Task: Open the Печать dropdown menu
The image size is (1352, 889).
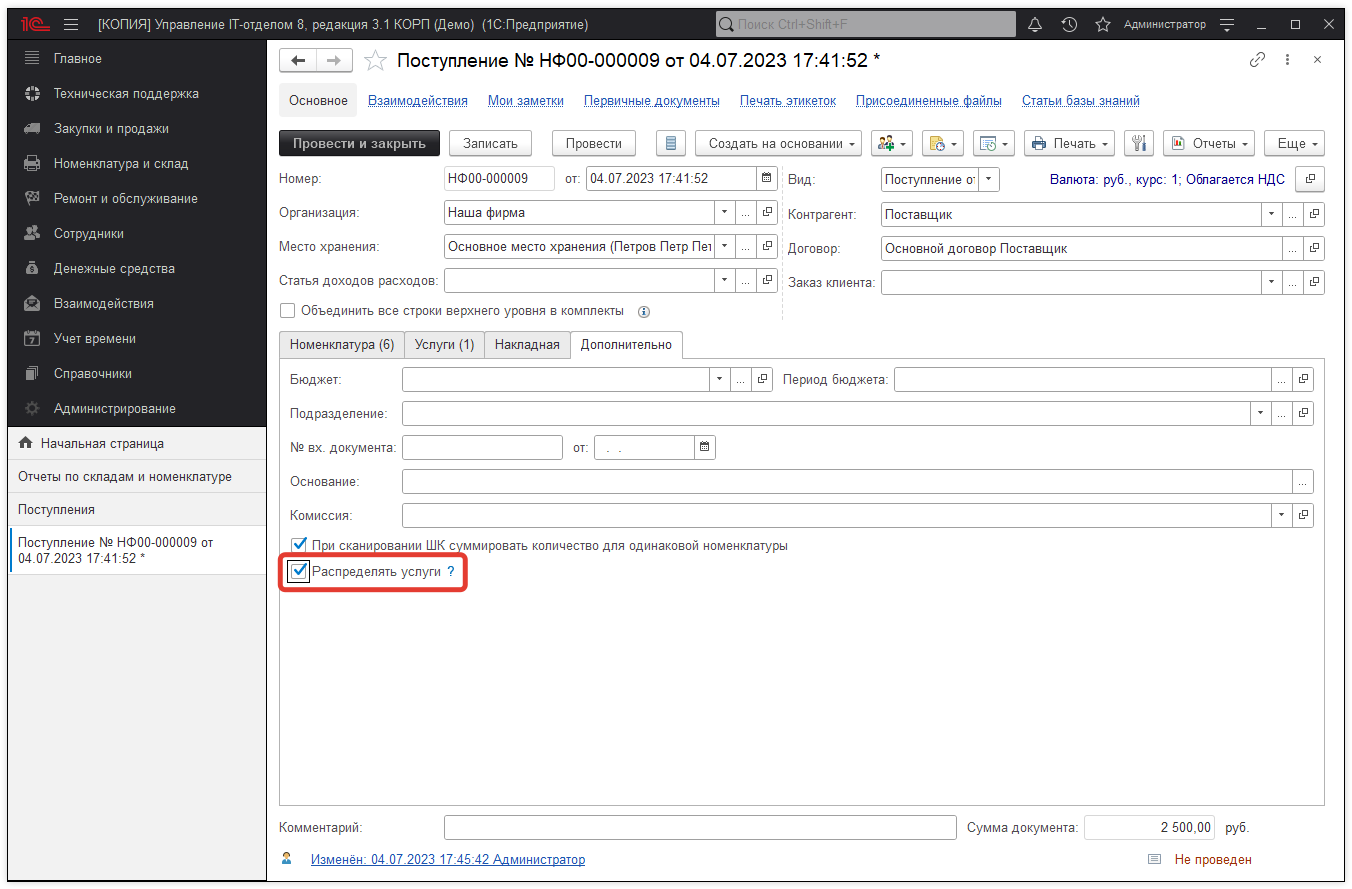Action: coord(1069,143)
